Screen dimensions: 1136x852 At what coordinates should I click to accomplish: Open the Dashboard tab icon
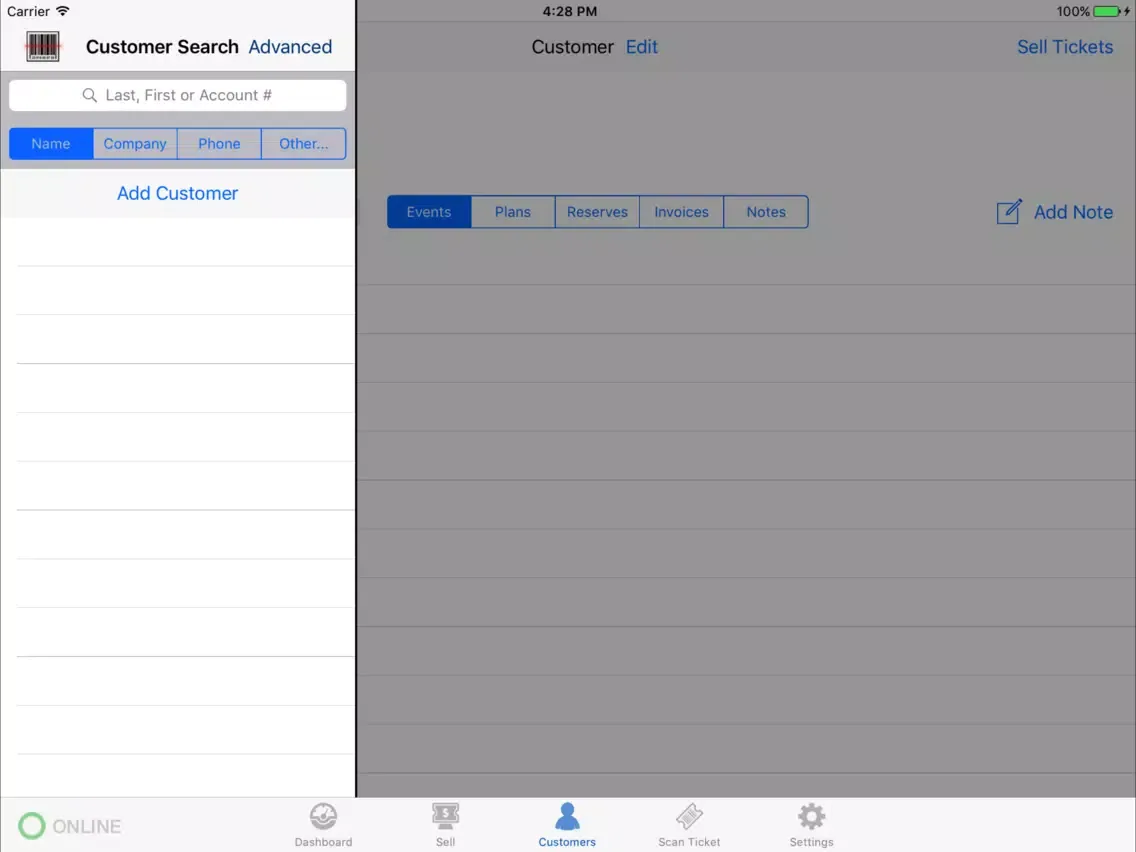(x=323, y=816)
